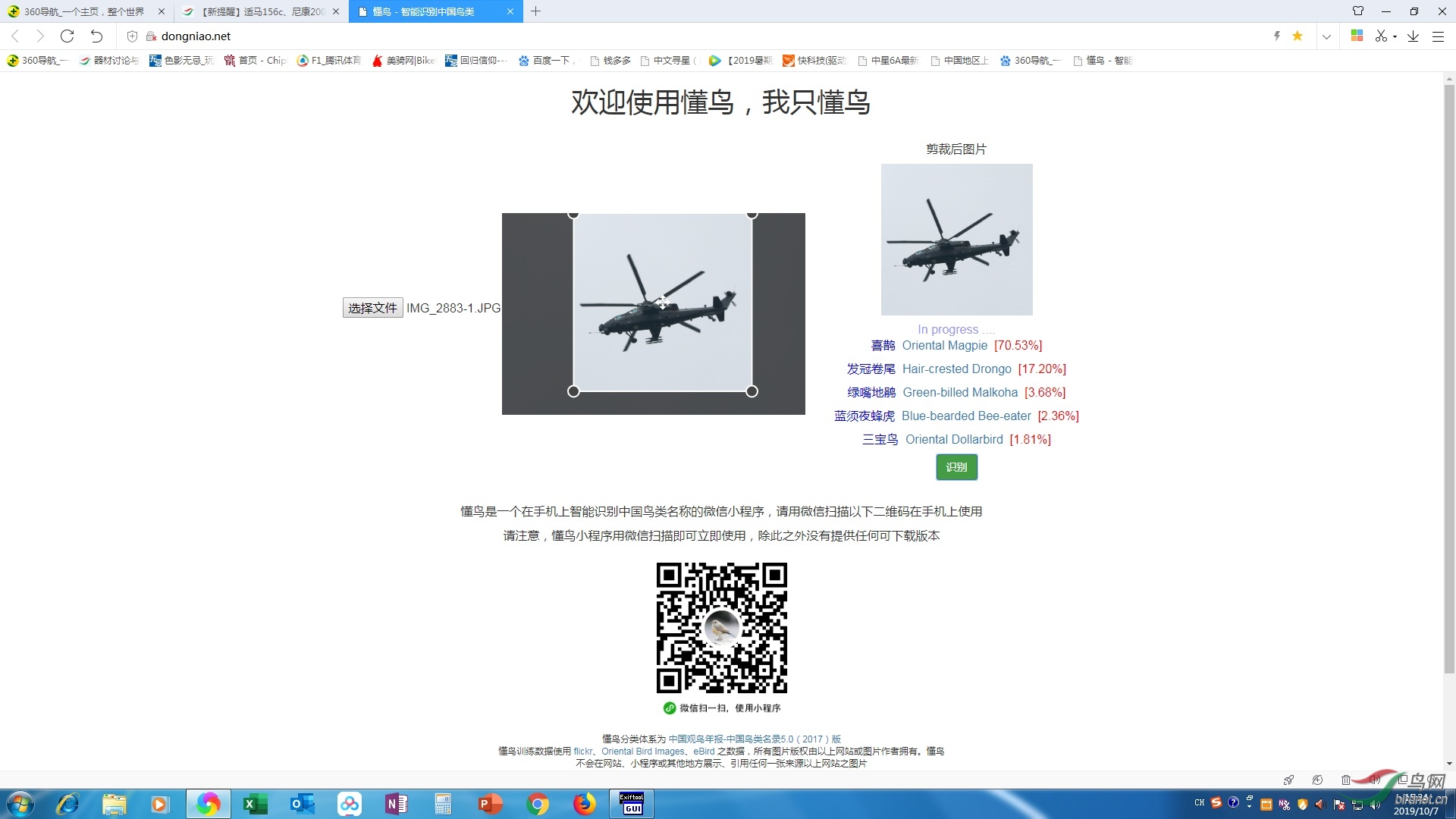Click the WeChat mini-program QR code

point(721,628)
